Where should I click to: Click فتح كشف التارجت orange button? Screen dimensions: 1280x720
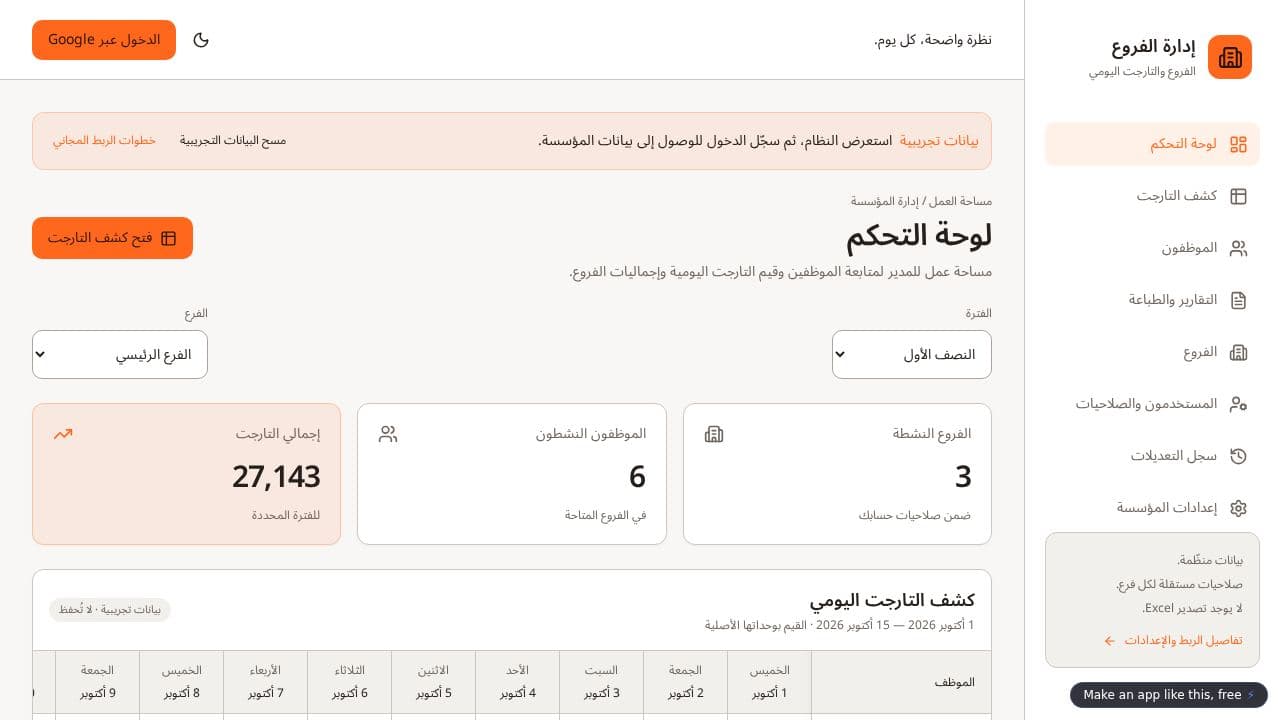(112, 238)
